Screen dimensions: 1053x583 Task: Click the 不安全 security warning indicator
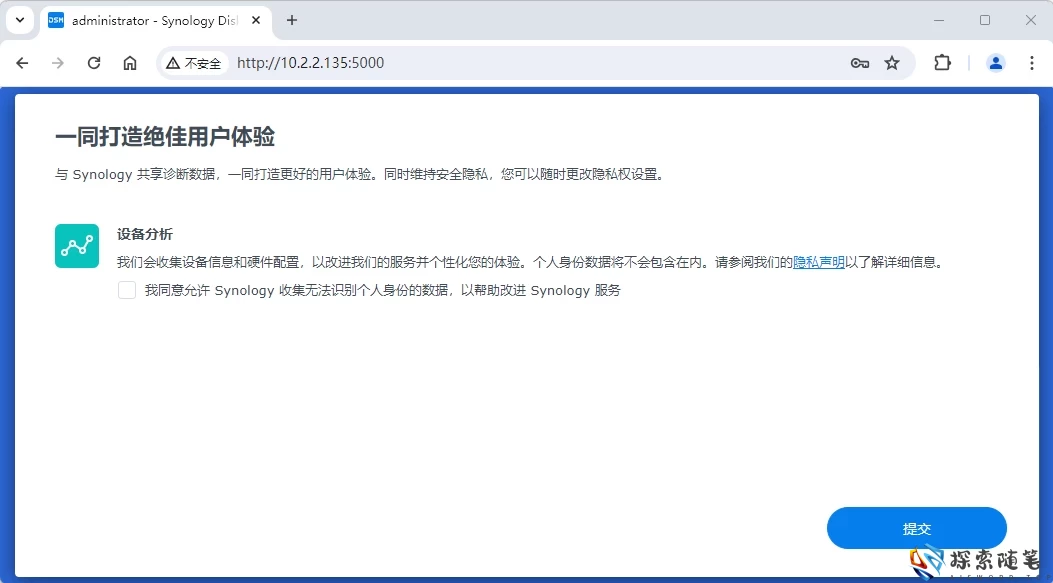point(196,62)
